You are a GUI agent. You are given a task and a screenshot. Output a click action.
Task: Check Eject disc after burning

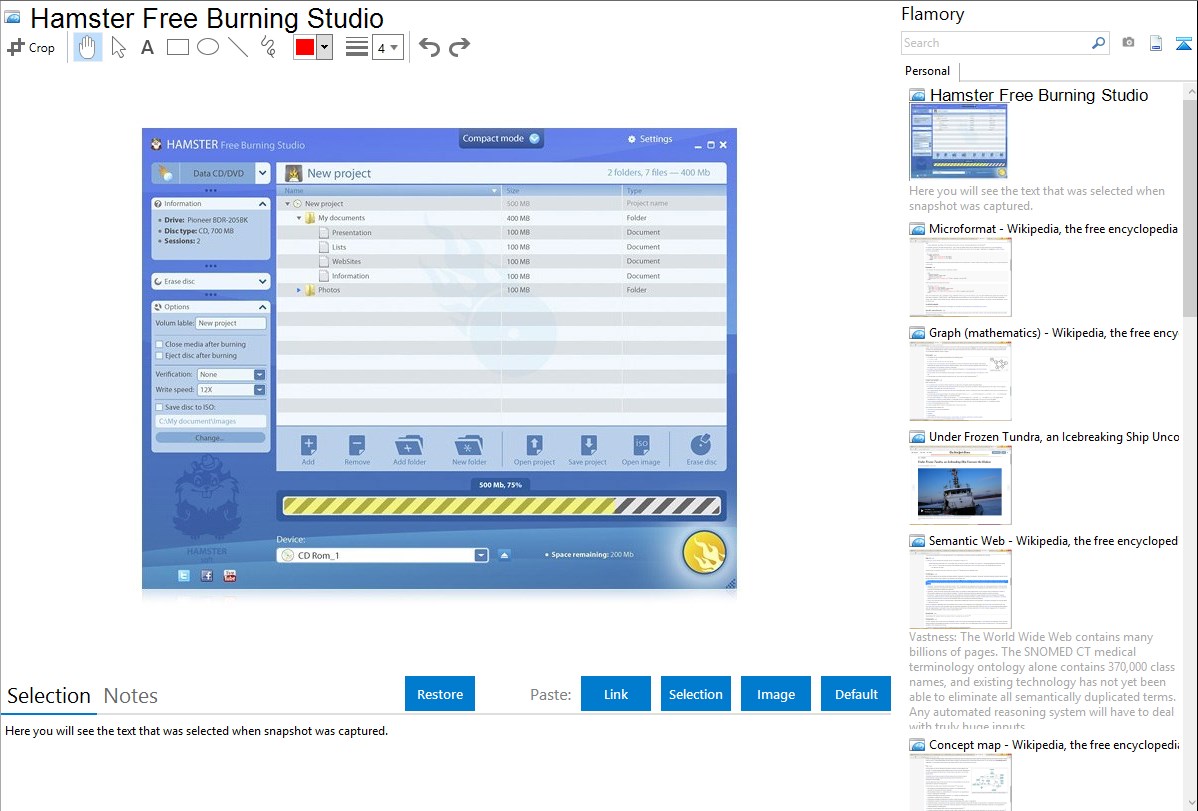coord(160,355)
